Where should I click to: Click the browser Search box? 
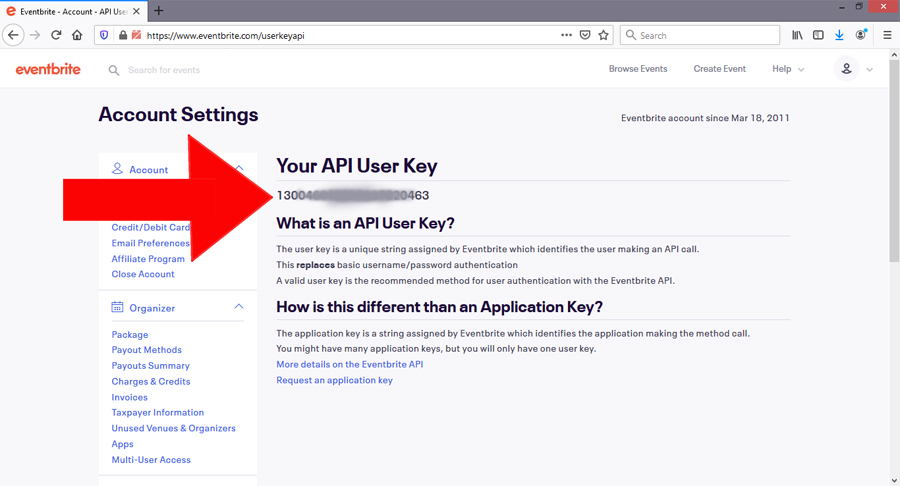(700, 35)
